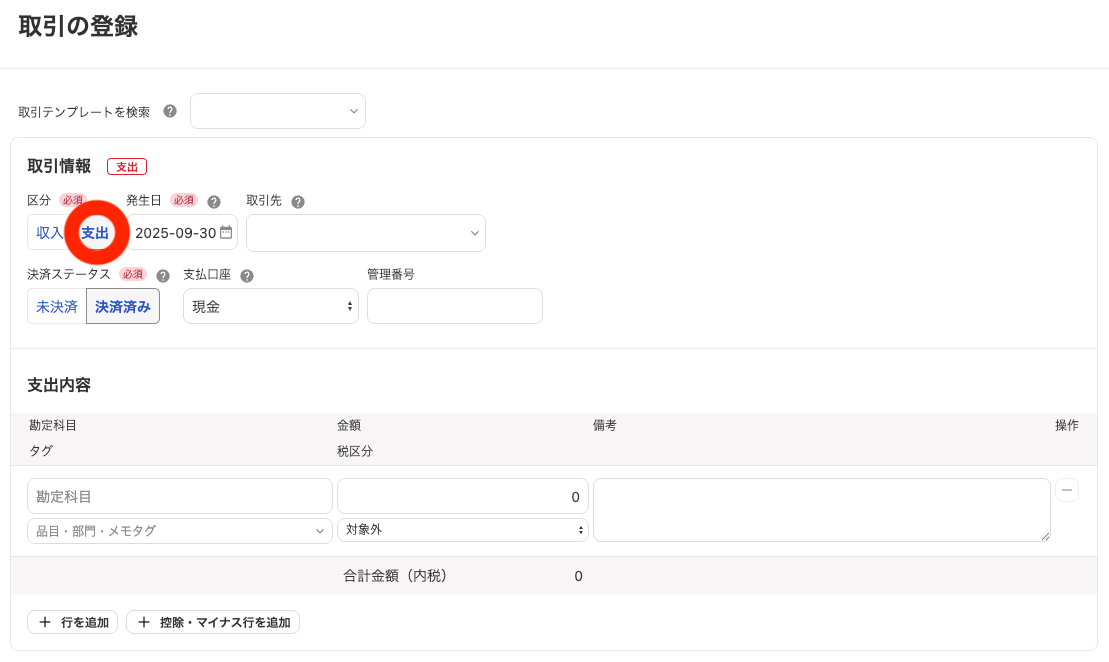This screenshot has height=662, width=1109.
Task: Remove row with the minus icon
Action: pyautogui.click(x=1067, y=490)
